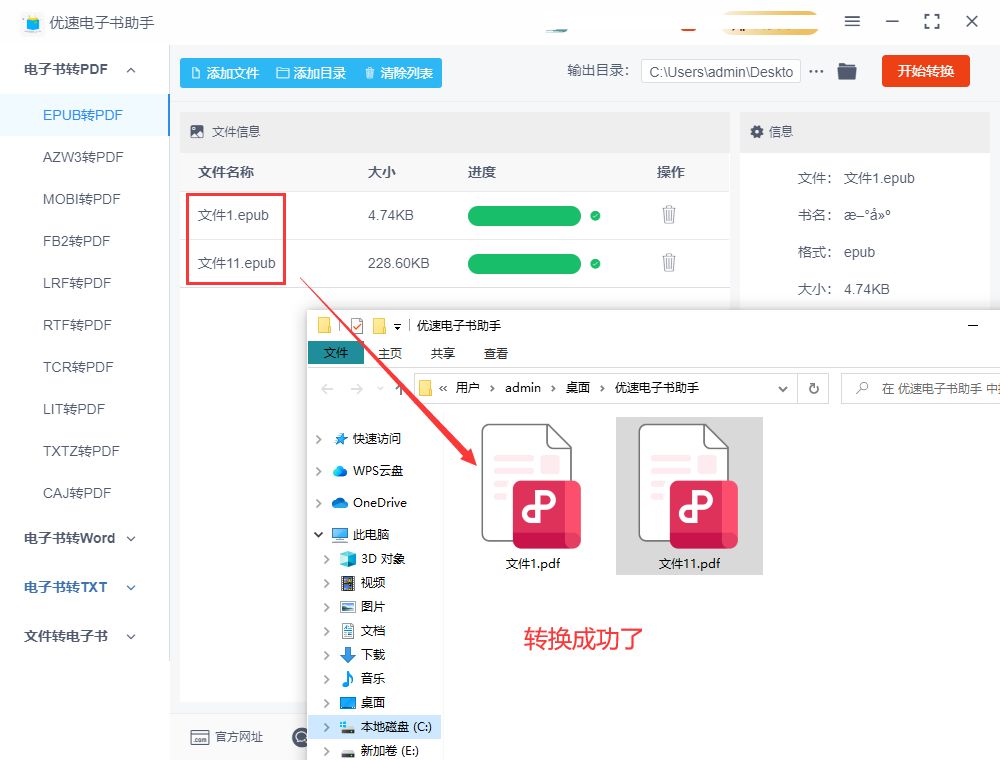Image resolution: width=1000 pixels, height=760 pixels.
Task: Open output folder via folder icon
Action: point(847,71)
